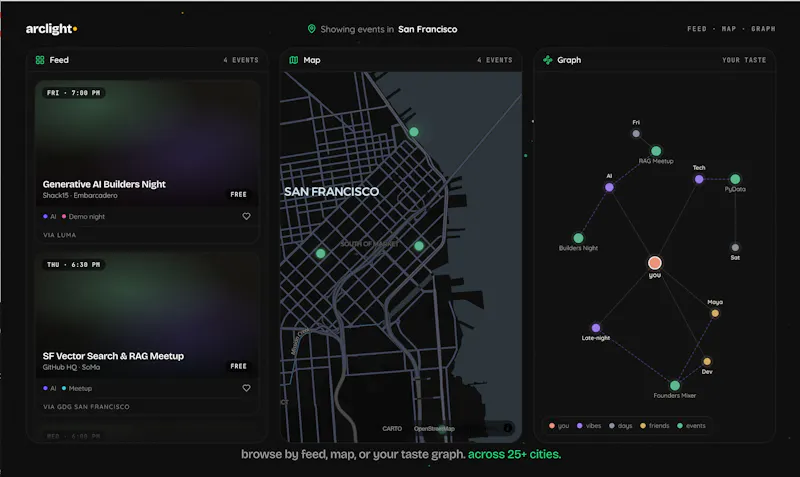Click the FREE badge on RAG Meetup card
The height and width of the screenshot is (477, 800).
pos(238,366)
